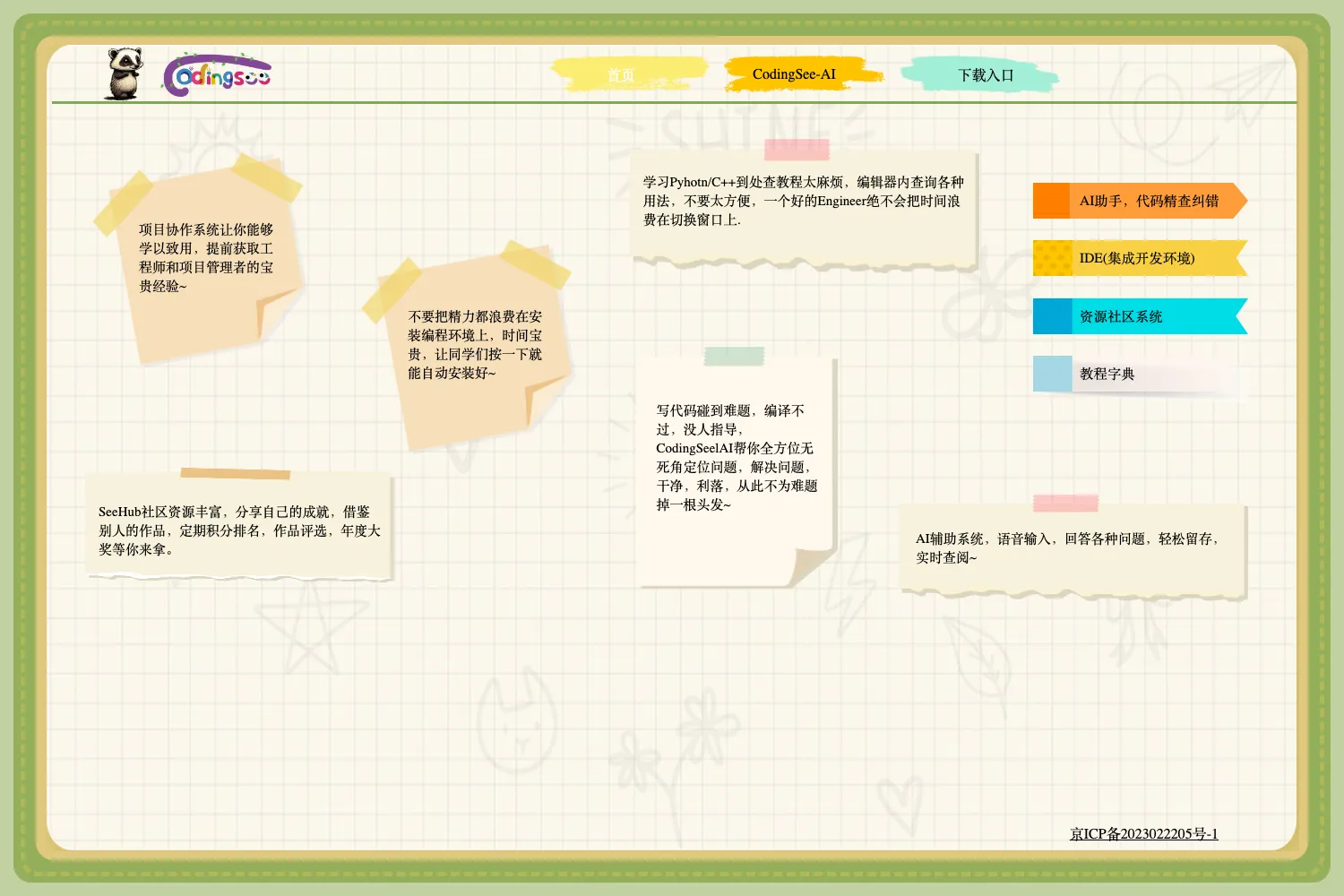The width and height of the screenshot is (1344, 896).
Task: Select the 资源社区系统 ribbon
Action: point(1140,316)
